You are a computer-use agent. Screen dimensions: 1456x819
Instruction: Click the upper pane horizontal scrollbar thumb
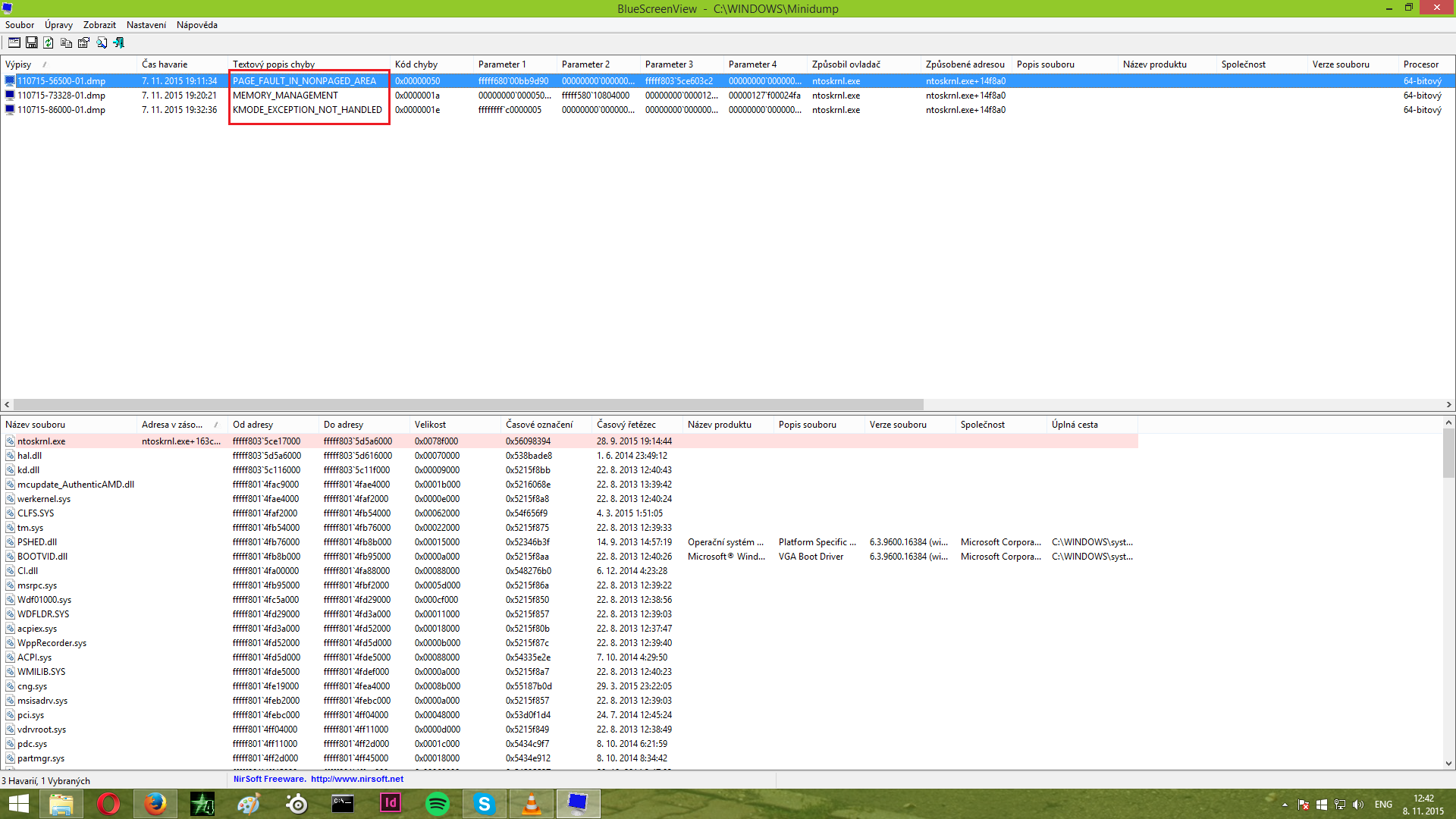tap(468, 405)
